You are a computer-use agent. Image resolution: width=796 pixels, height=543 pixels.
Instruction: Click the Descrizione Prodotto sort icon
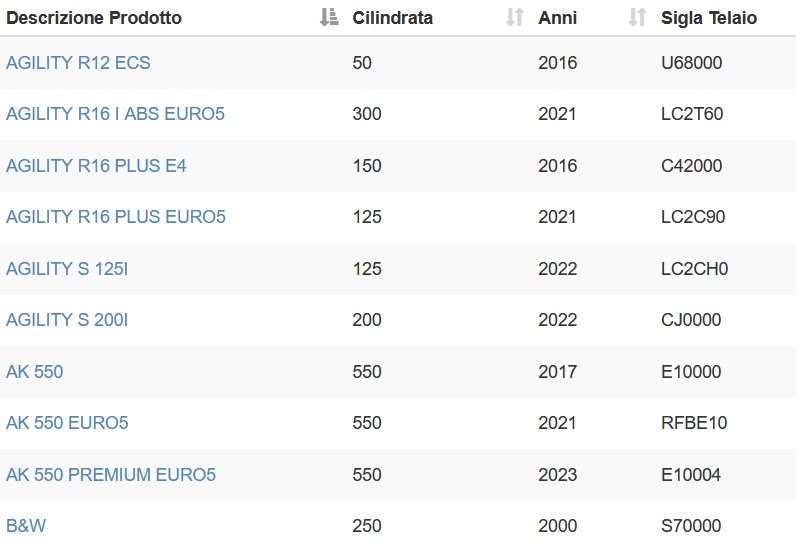(329, 17)
